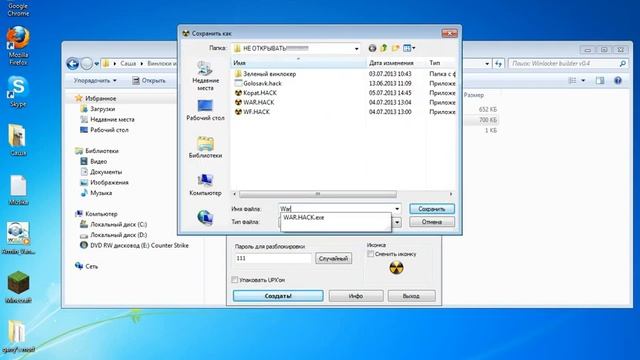The width and height of the screenshot is (640, 360).
Task: Choose WAR.HACK.exe autocomplete suggestion
Action: pyautogui.click(x=304, y=218)
